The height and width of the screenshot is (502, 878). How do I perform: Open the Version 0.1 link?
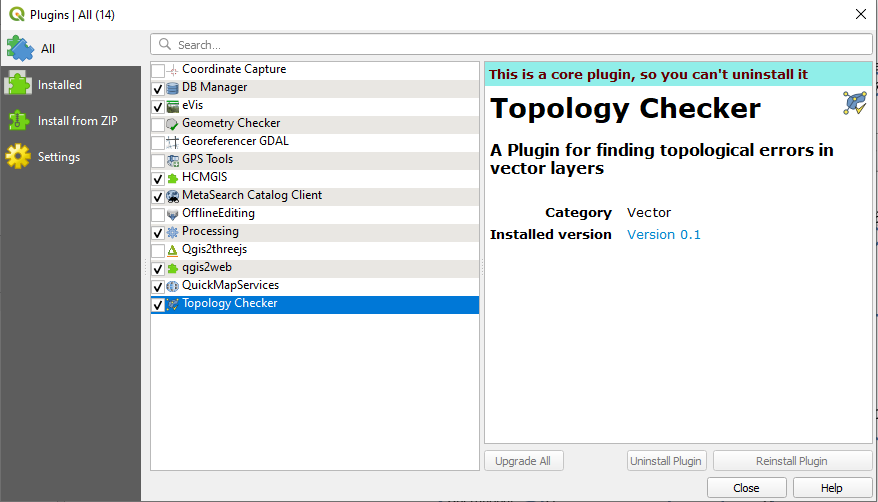[x=664, y=234]
